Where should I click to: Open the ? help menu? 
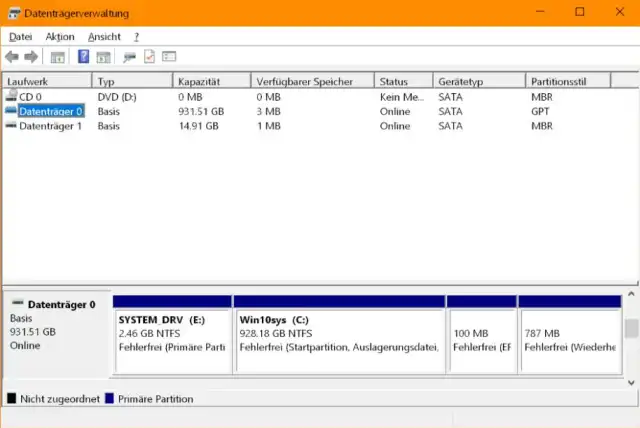136,36
